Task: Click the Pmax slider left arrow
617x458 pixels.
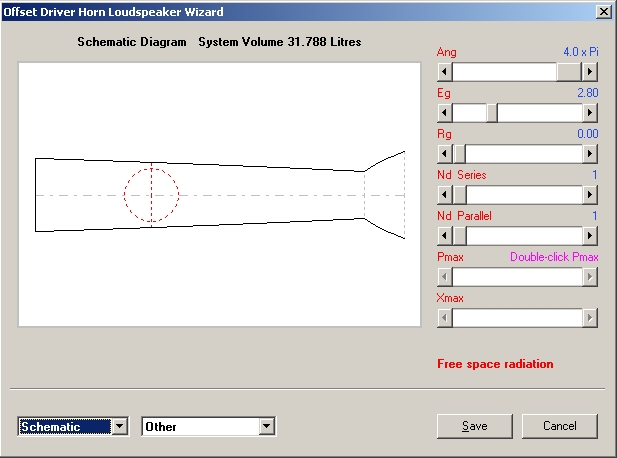Action: (445, 277)
